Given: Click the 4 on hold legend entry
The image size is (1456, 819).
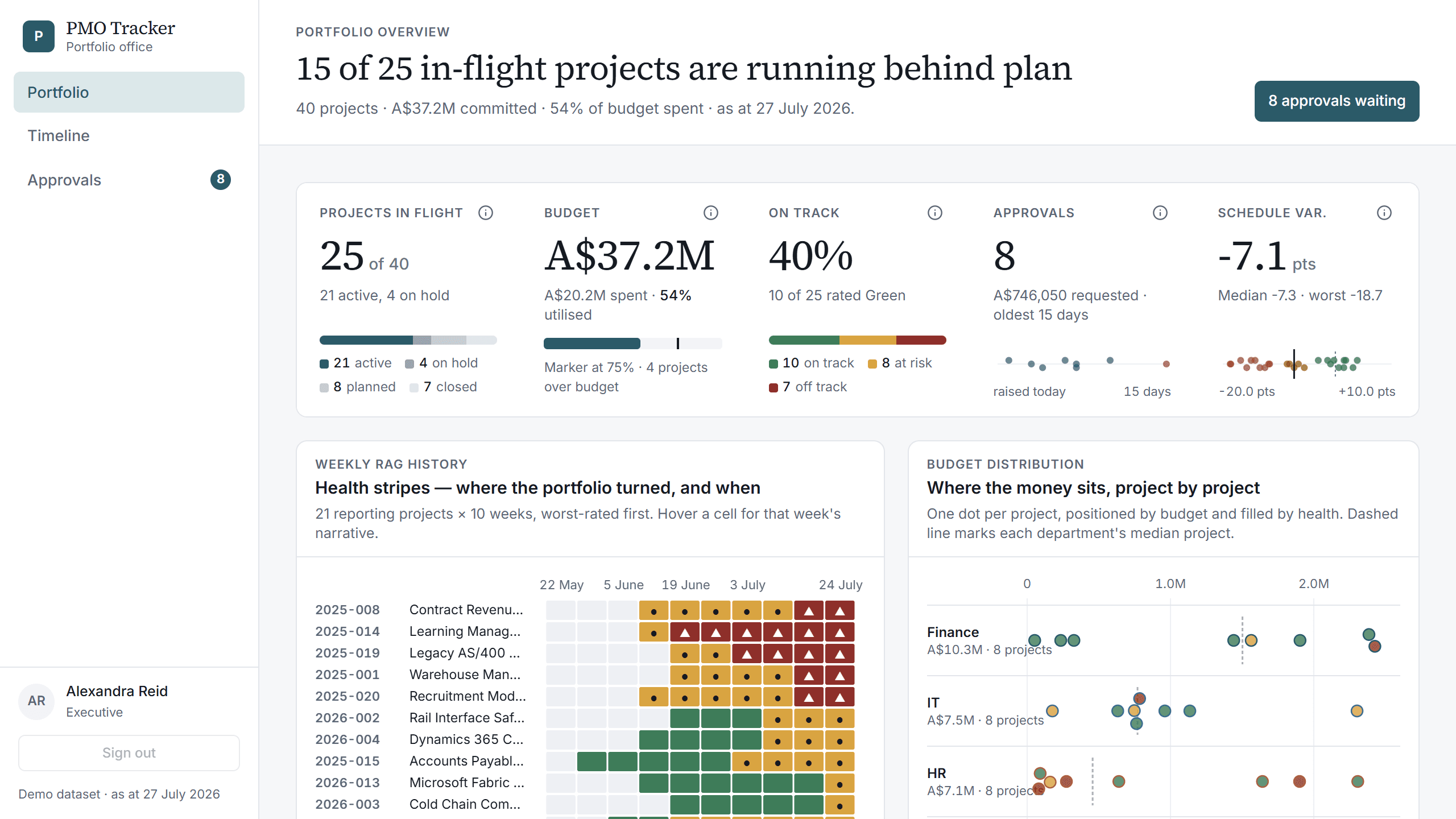Looking at the screenshot, I should [441, 363].
